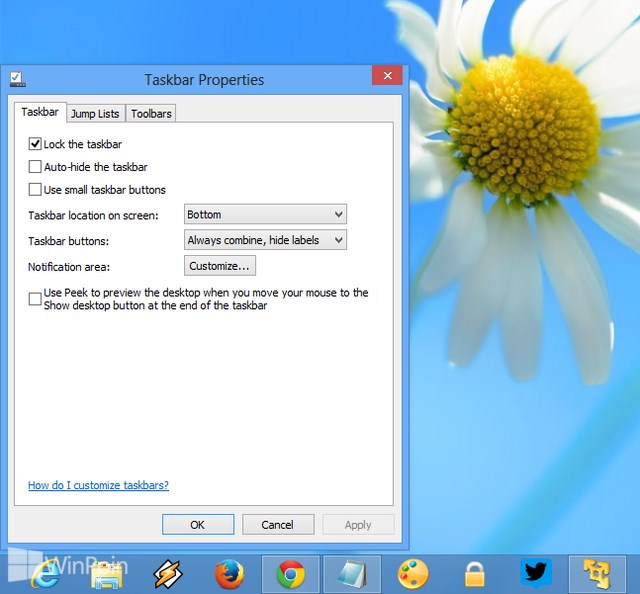640x594 pixels.
Task: Select the Taskbar tab
Action: pos(40,112)
